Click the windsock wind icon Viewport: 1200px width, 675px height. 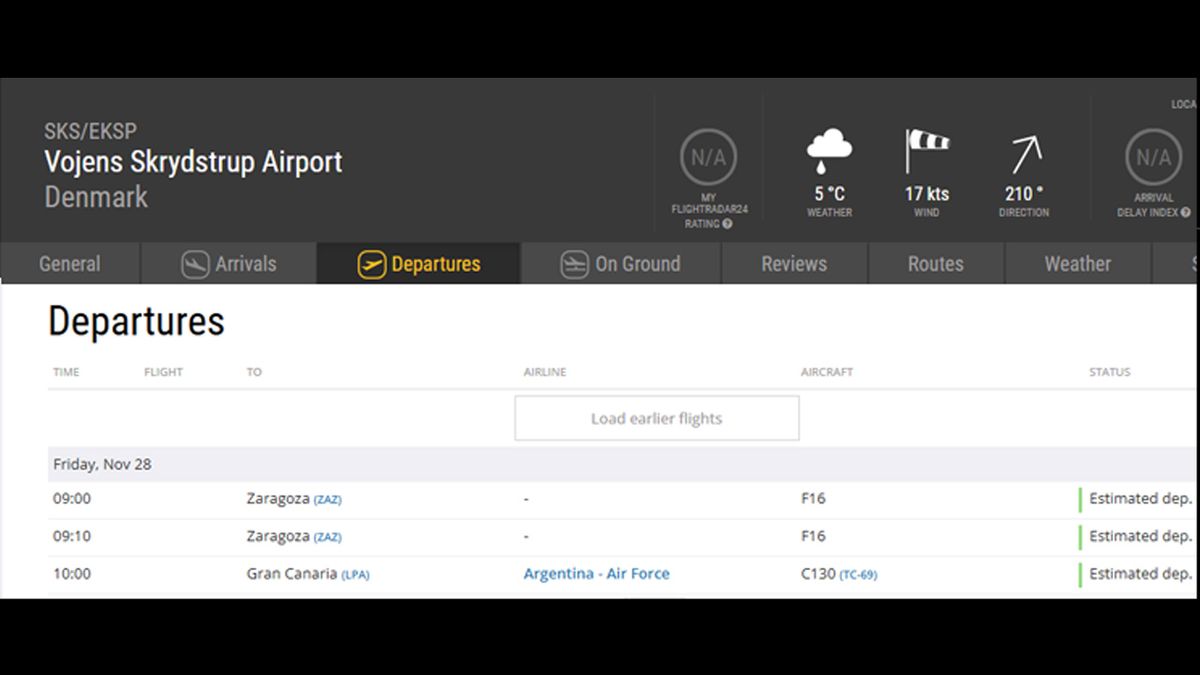pos(926,151)
